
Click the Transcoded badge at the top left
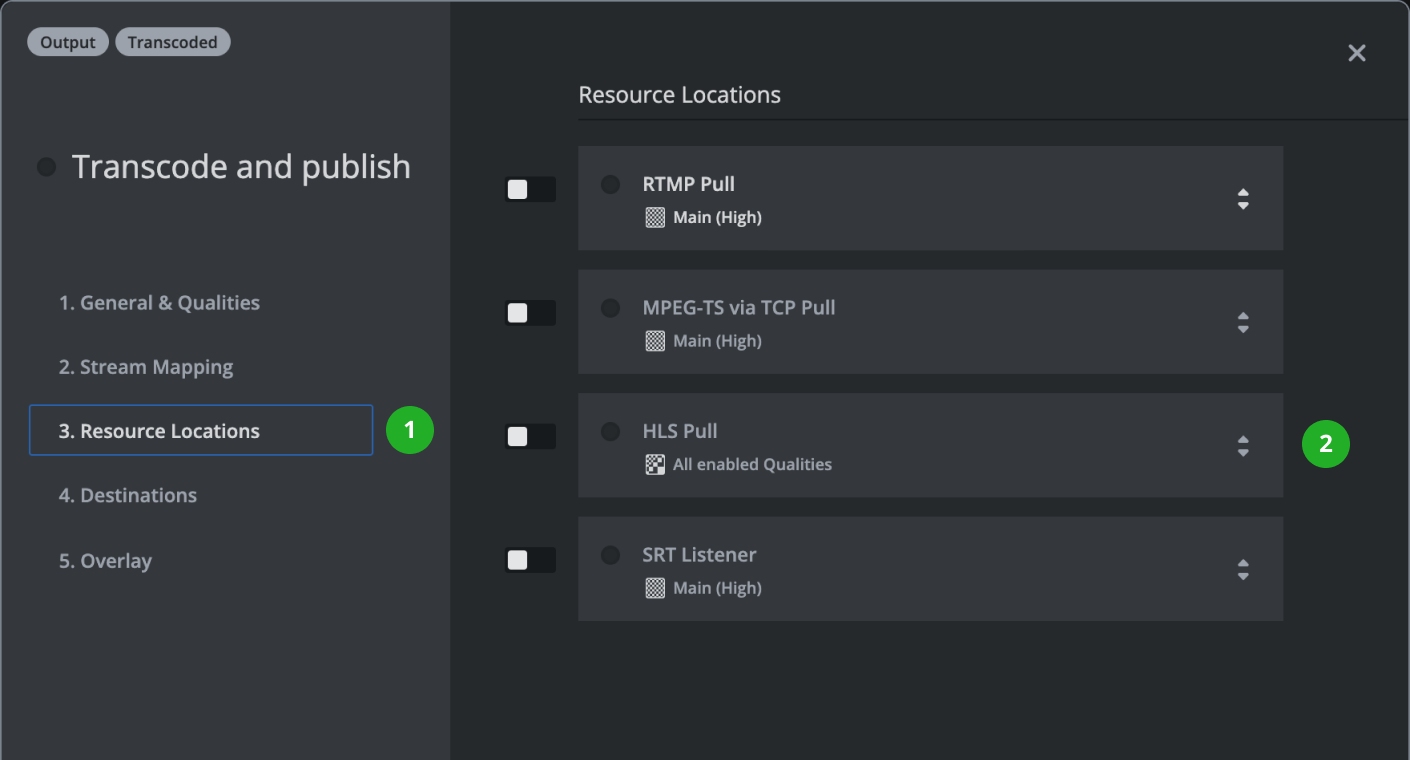tap(173, 42)
